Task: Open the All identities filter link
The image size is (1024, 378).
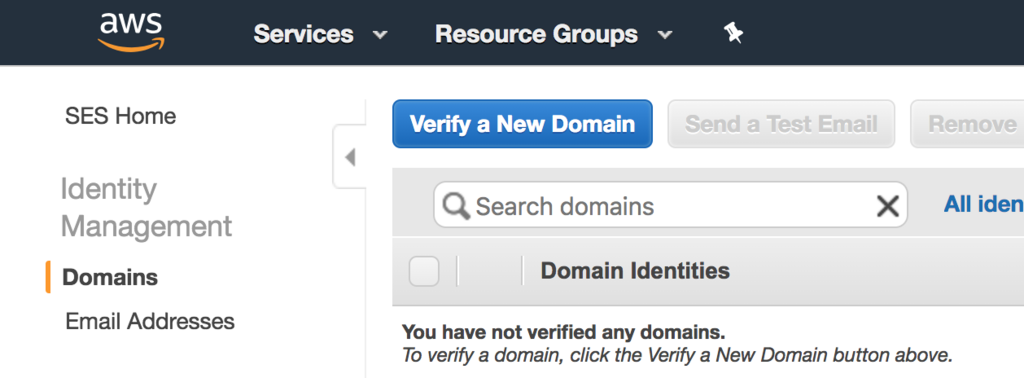Action: 984,204
